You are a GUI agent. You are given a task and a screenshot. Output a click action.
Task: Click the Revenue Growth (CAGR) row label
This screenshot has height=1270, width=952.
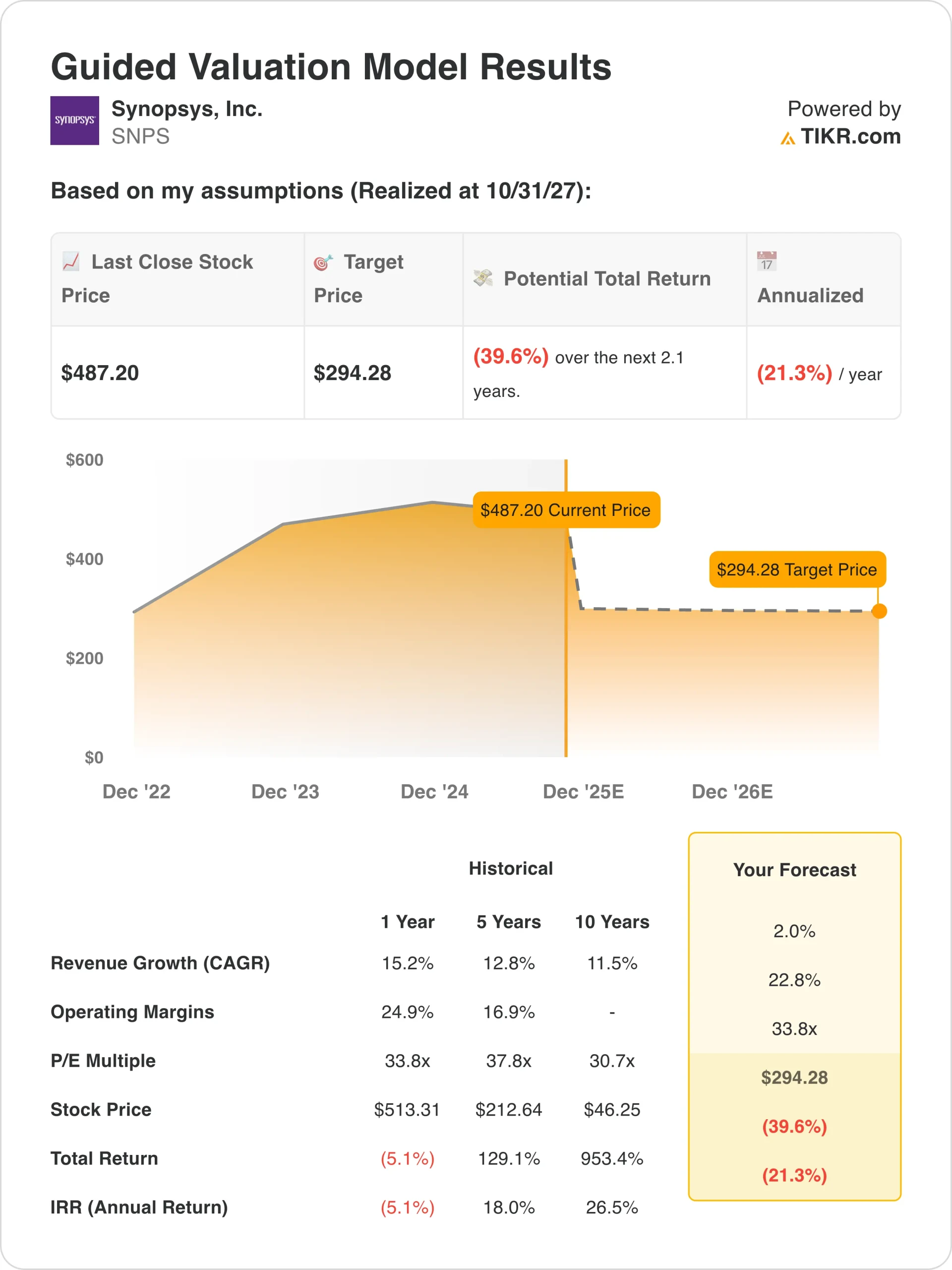click(x=160, y=963)
